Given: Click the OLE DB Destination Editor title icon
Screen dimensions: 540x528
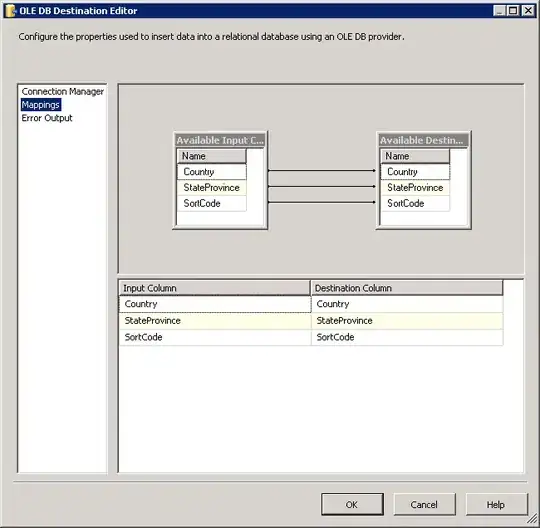Looking at the screenshot, I should (x=10, y=11).
